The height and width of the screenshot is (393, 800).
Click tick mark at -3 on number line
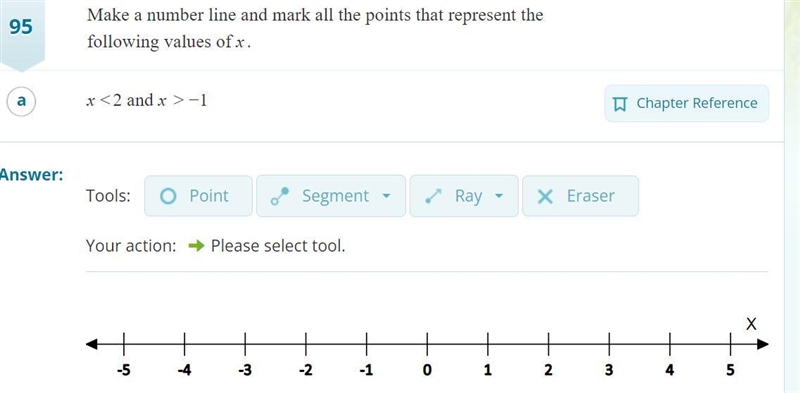(x=245, y=345)
